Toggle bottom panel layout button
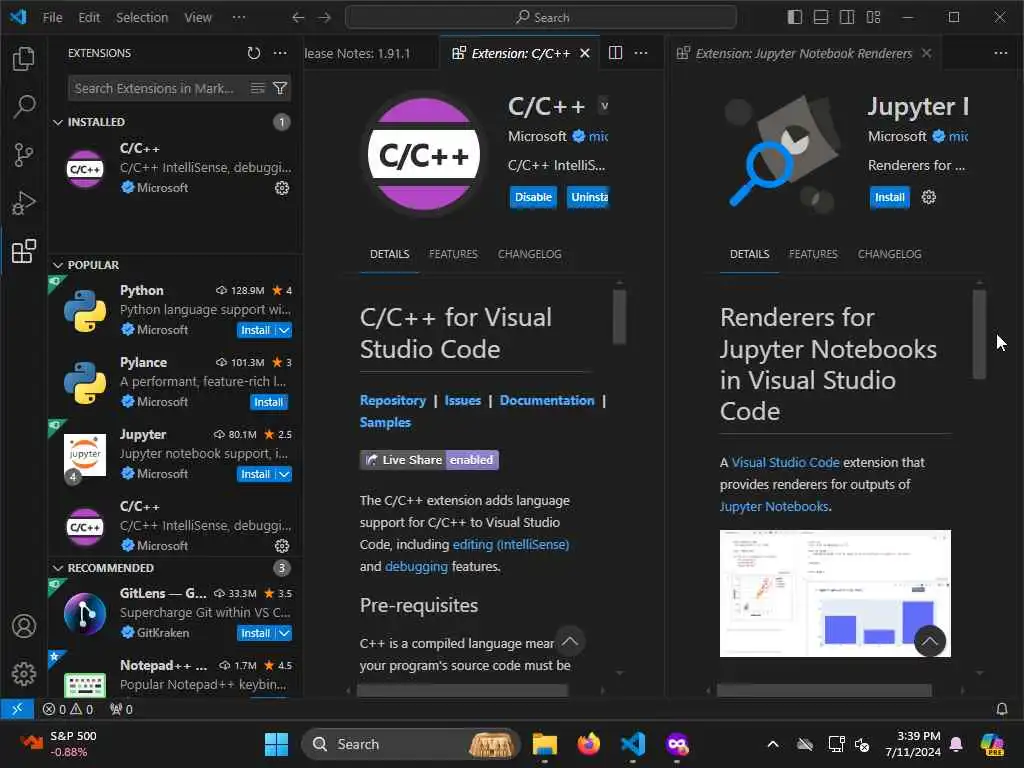Viewport: 1024px width, 768px height. [821, 18]
